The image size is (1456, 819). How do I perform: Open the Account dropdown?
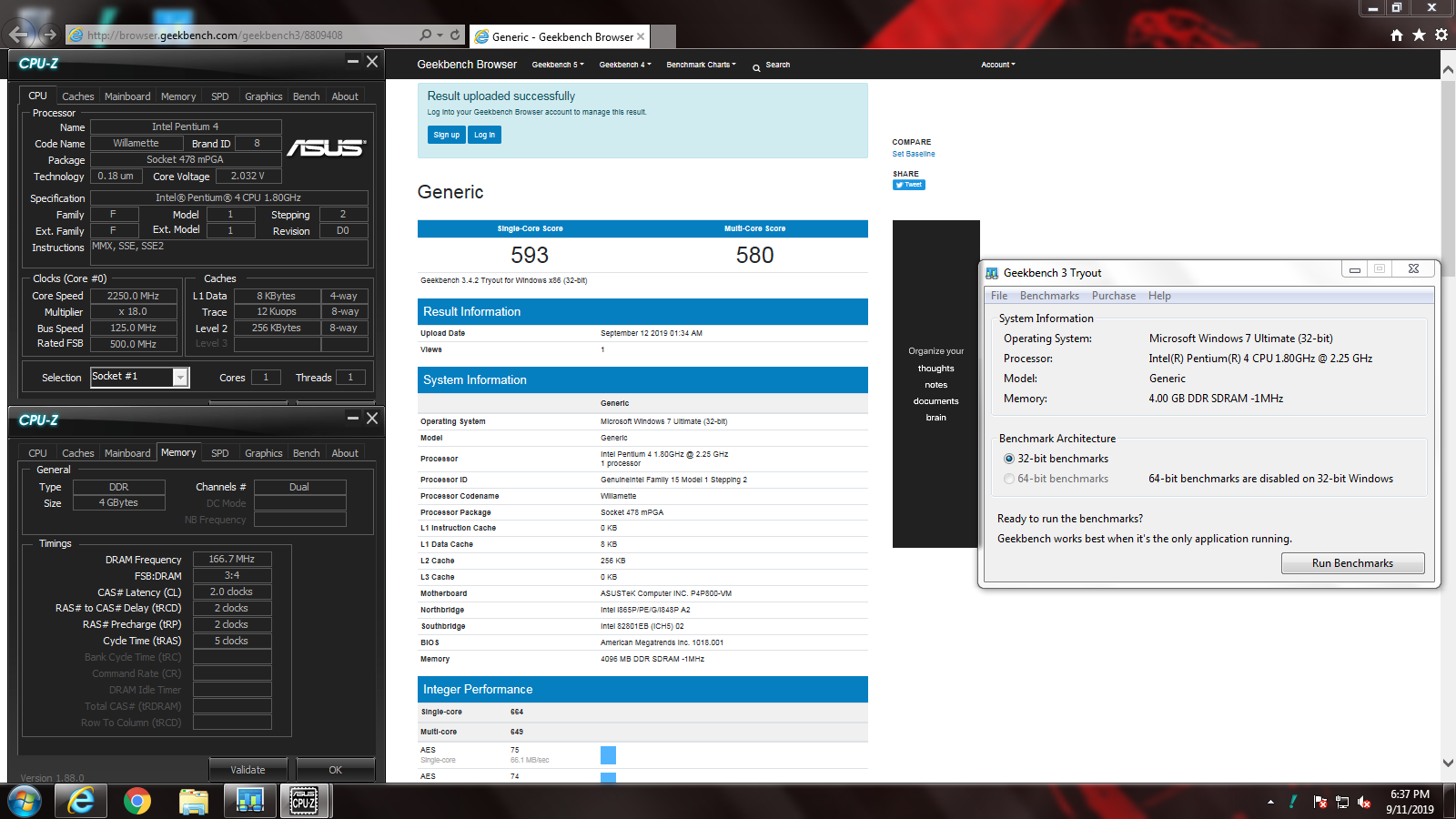pos(998,65)
